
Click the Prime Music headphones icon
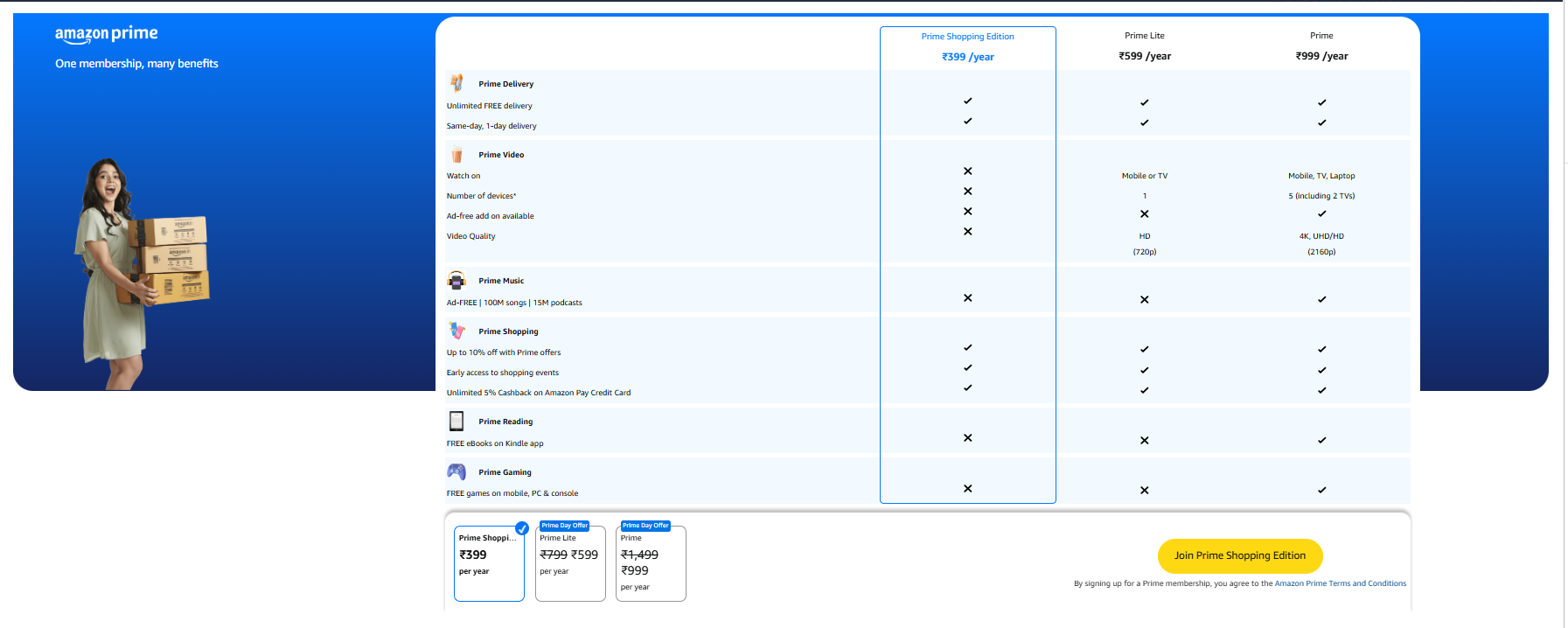(456, 281)
